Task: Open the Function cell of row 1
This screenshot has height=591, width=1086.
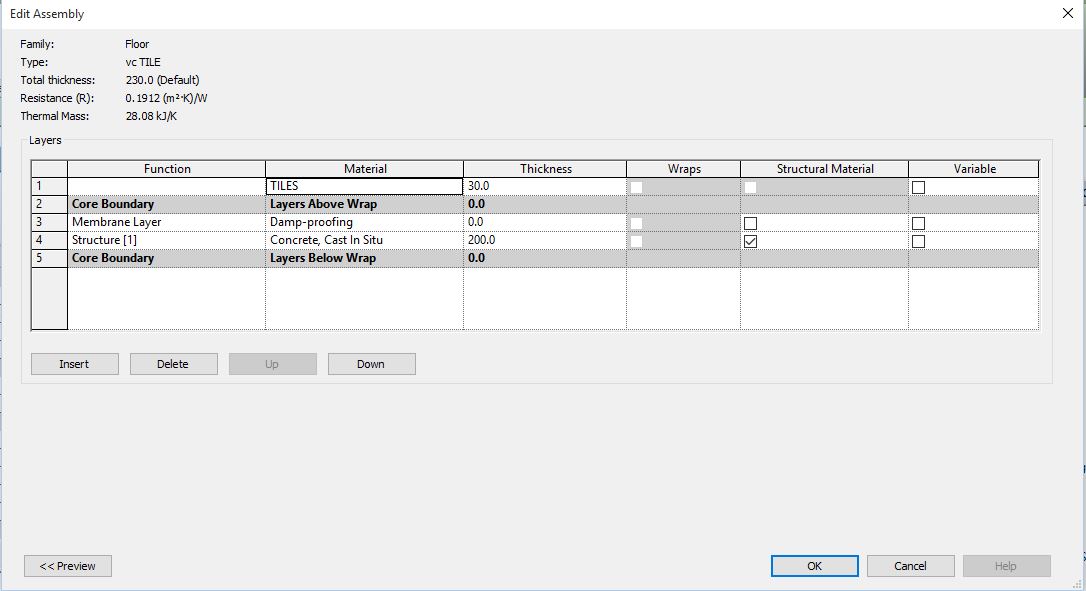Action: [166, 186]
